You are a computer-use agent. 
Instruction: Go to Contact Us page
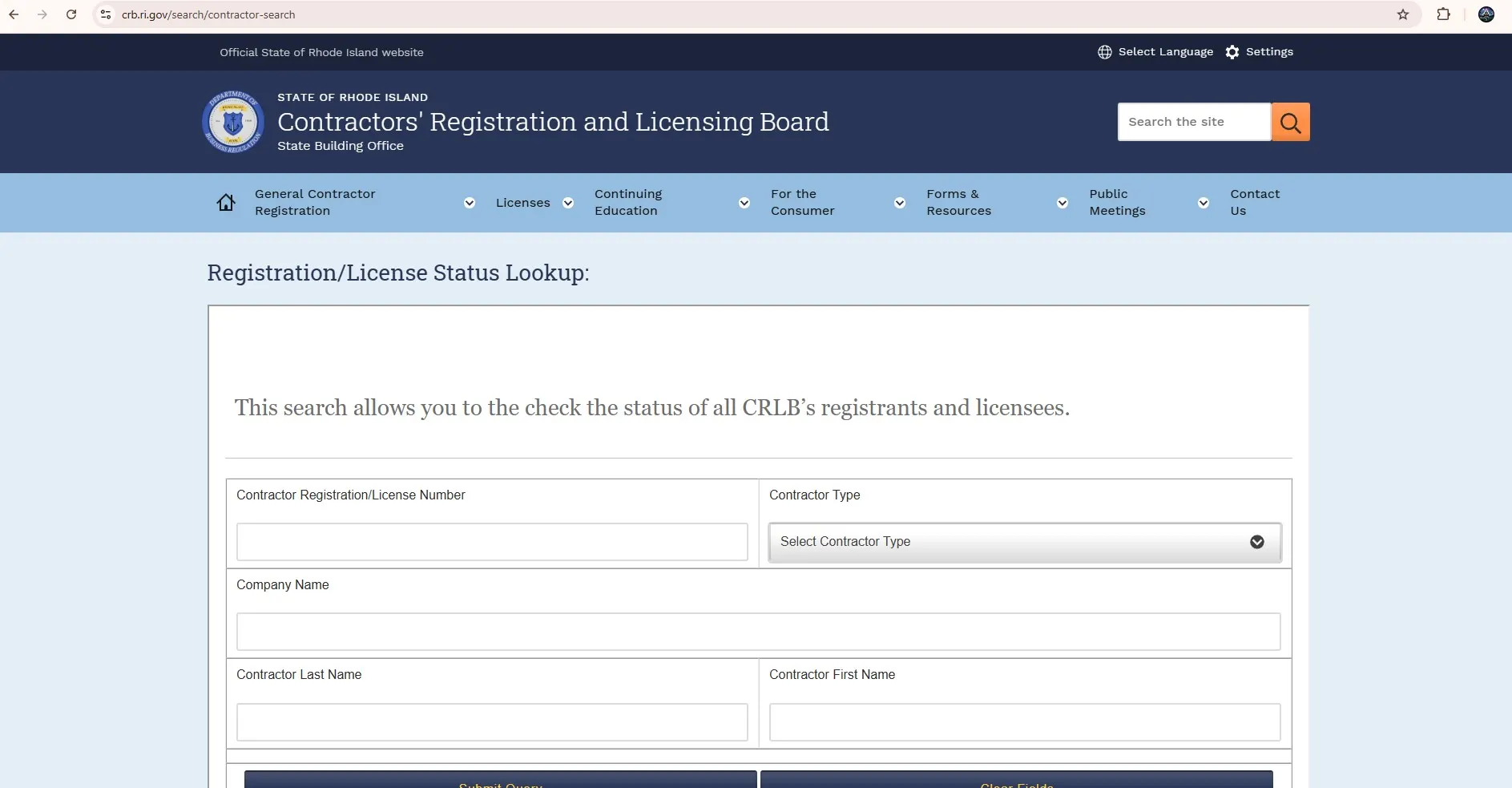point(1255,203)
